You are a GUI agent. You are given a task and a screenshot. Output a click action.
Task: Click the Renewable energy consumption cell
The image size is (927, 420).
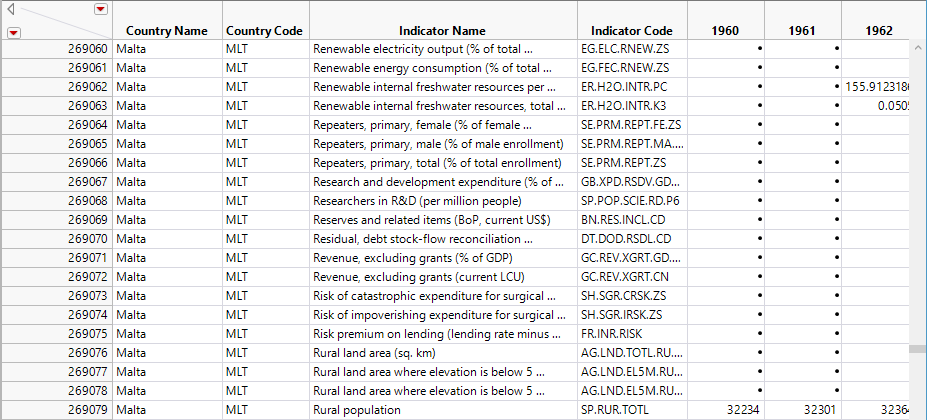[x=443, y=68]
